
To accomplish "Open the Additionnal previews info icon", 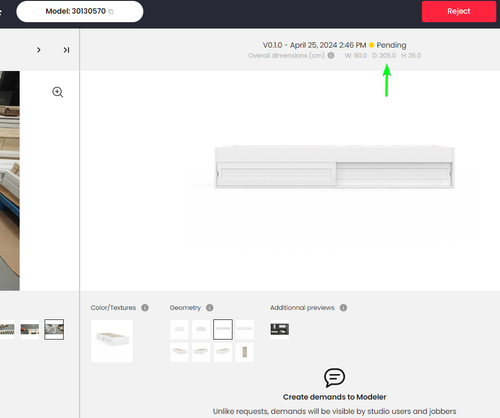I will click(x=343, y=308).
